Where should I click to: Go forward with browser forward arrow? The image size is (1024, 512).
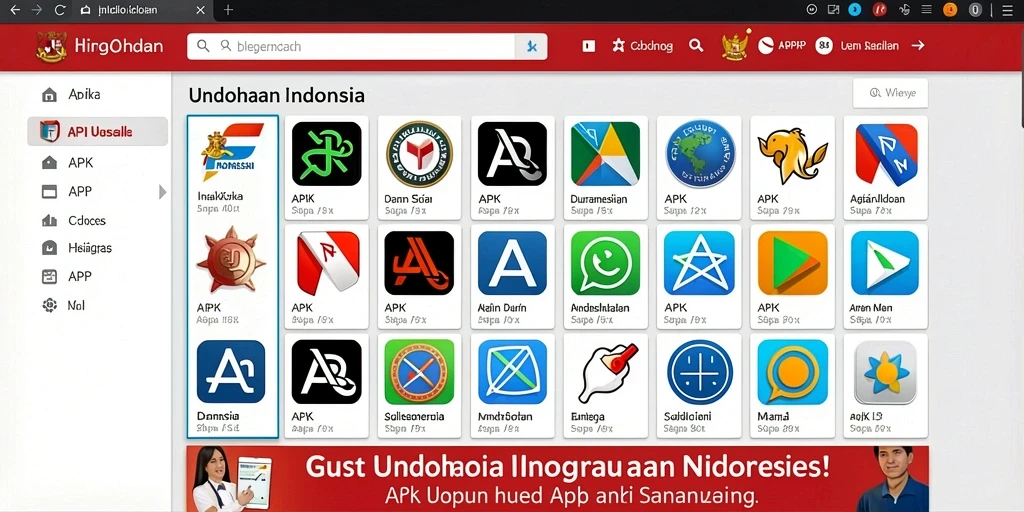click(37, 10)
